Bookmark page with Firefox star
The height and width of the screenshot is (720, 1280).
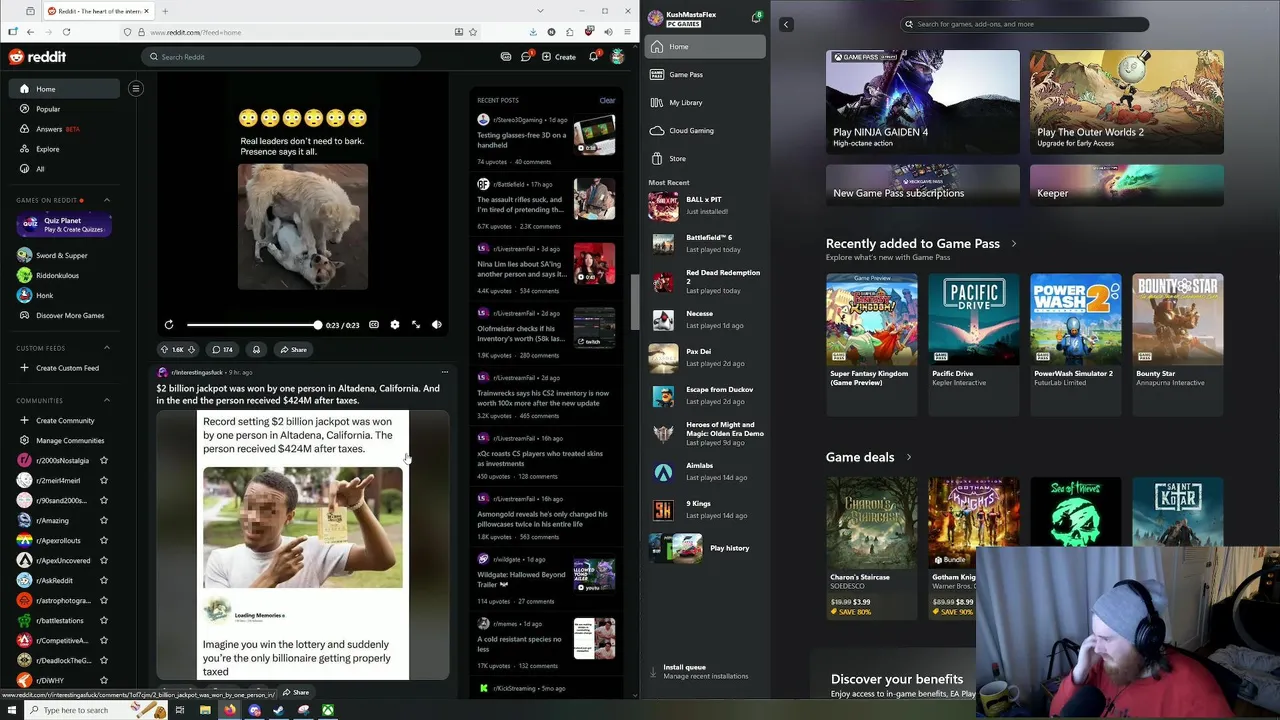point(473,32)
